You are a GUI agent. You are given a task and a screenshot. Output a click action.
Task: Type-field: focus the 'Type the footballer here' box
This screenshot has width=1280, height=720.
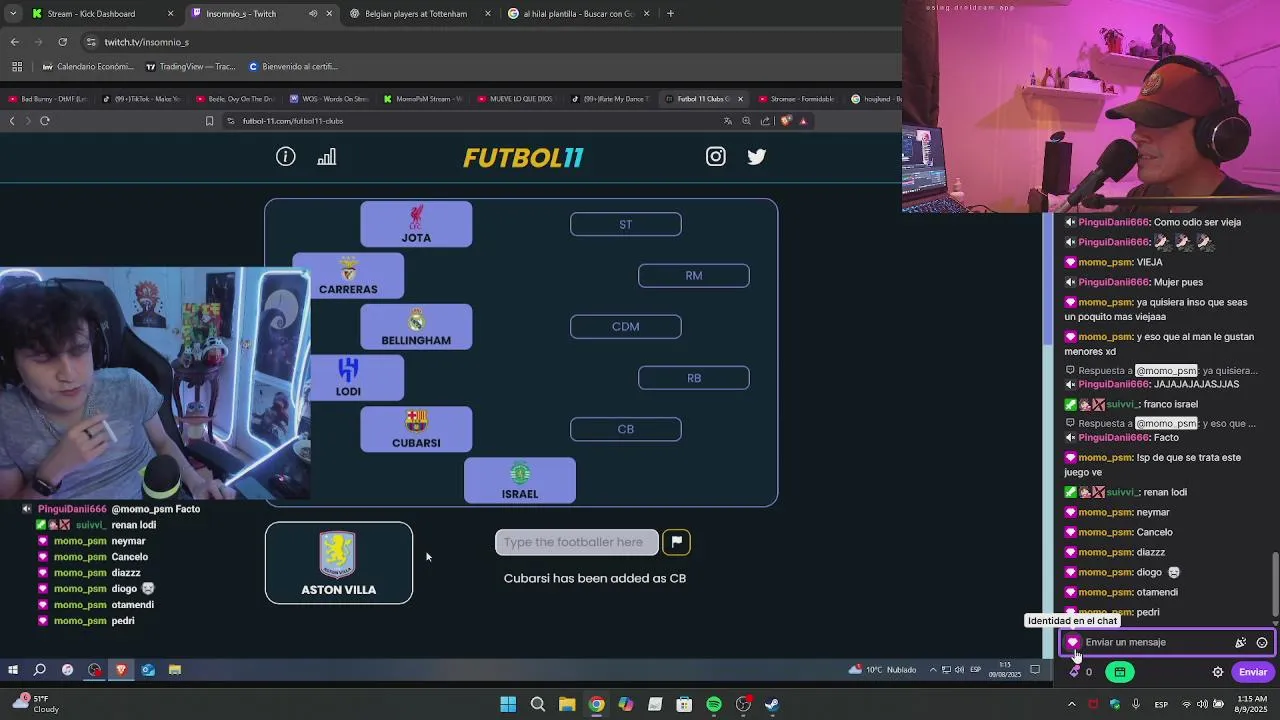pyautogui.click(x=576, y=542)
